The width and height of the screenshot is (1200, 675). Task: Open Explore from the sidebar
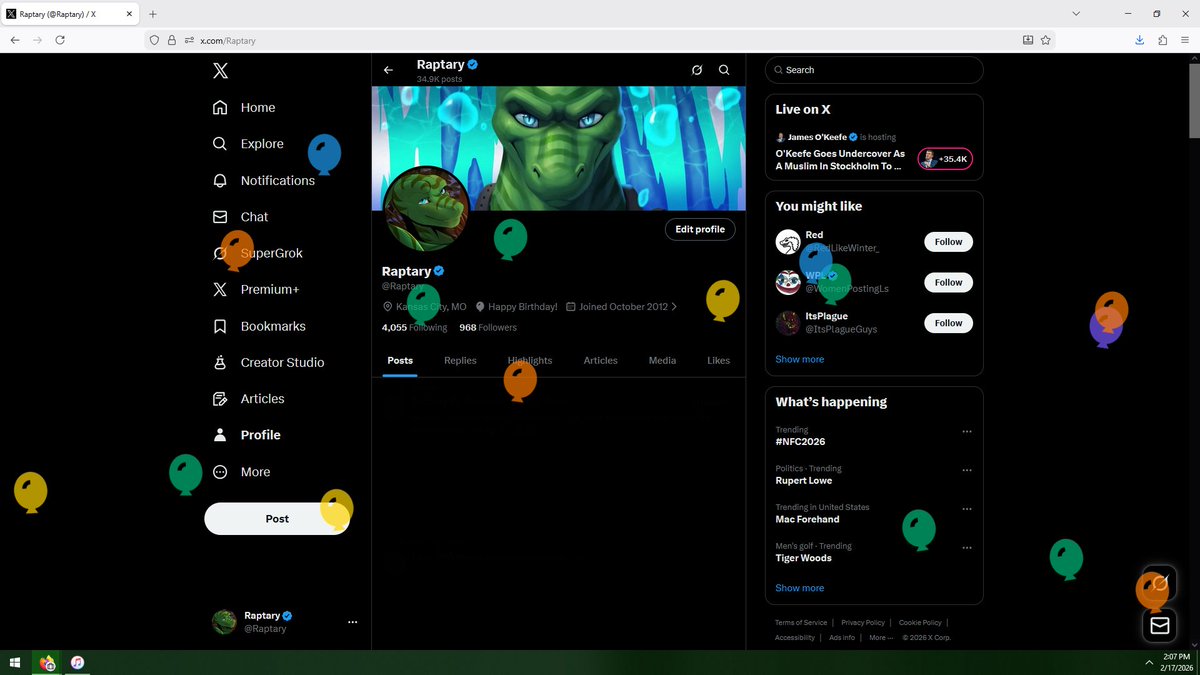249,144
